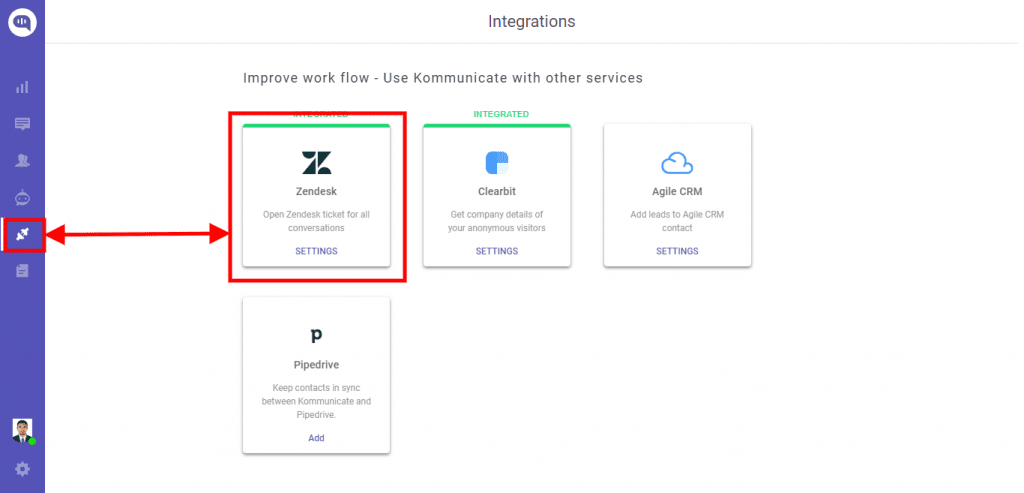Click 'Add leads to Agile CRM contact' text

[x=677, y=221]
